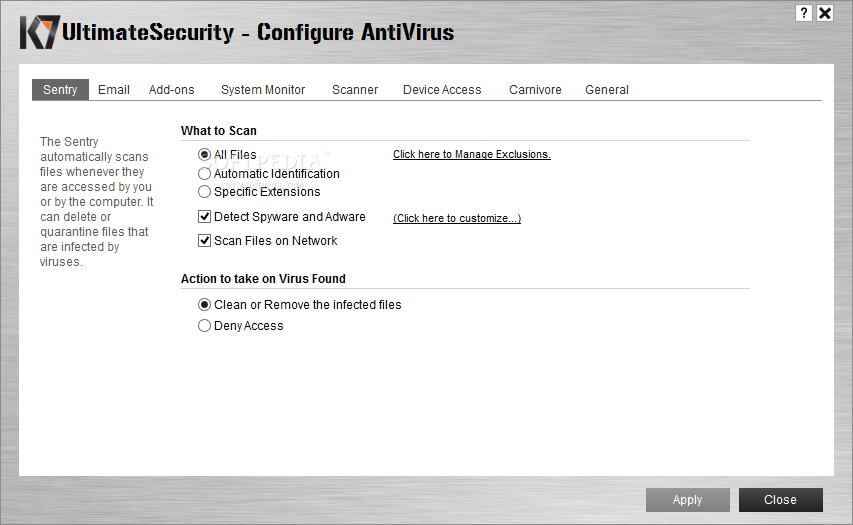Viewport: 853px width, 525px height.
Task: Toggle Detect Spyware and Adware checkbox
Action: 204,217
